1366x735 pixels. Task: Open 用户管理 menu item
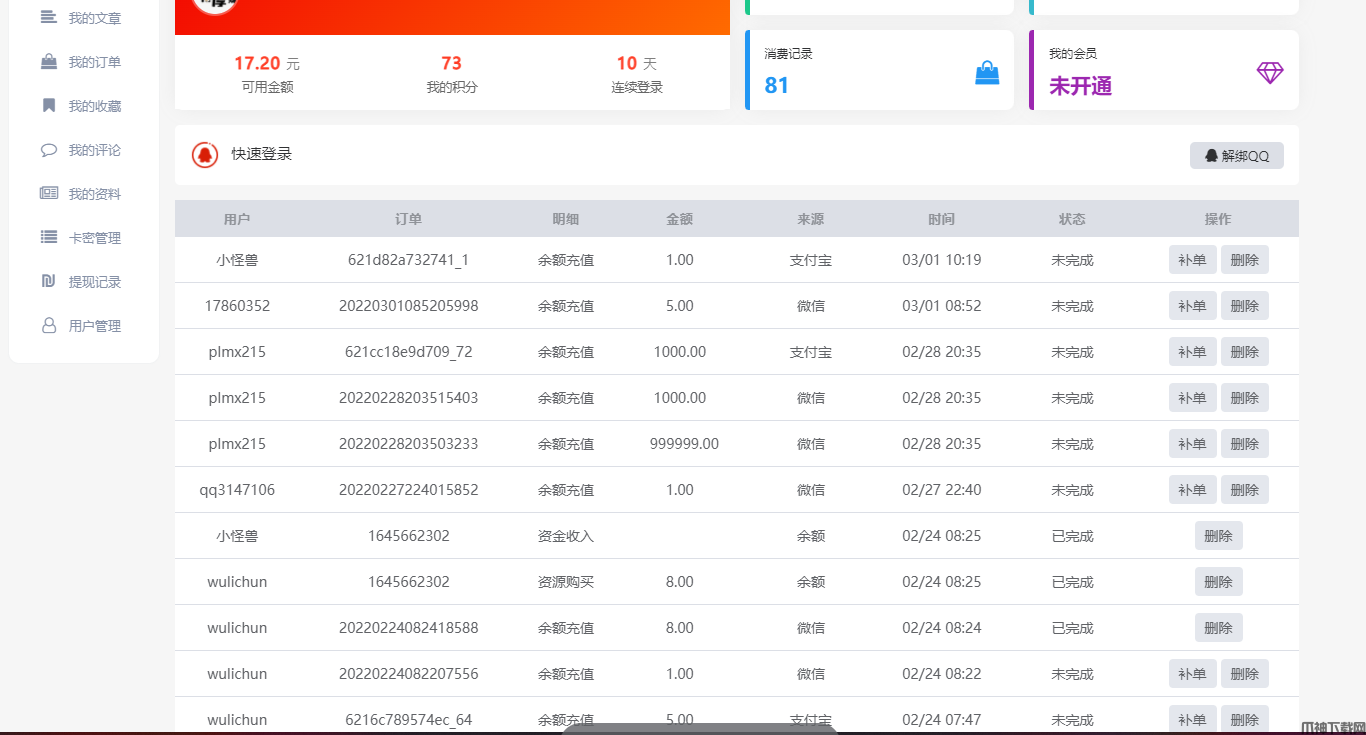[x=94, y=326]
